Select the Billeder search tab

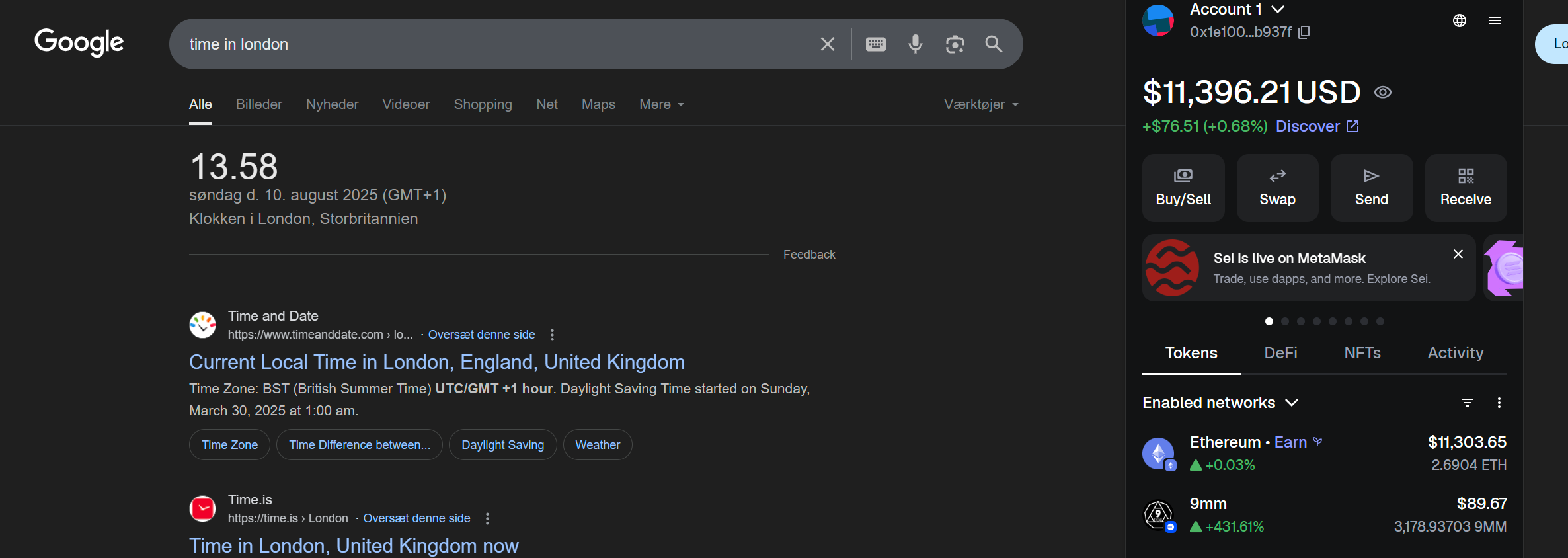[258, 104]
